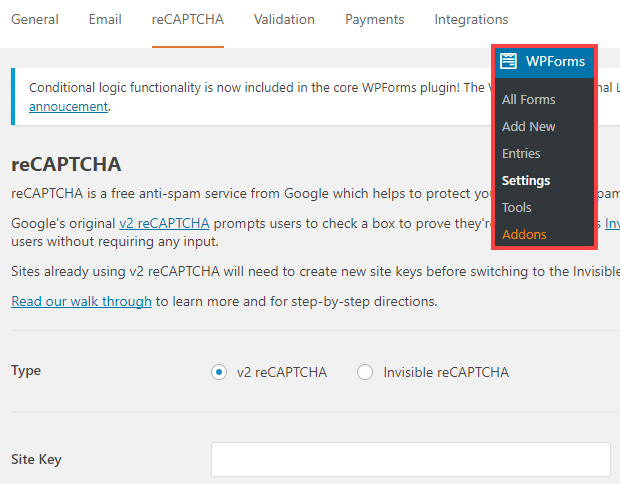Click the WPForms menu icon
The height and width of the screenshot is (484, 620).
click(508, 61)
